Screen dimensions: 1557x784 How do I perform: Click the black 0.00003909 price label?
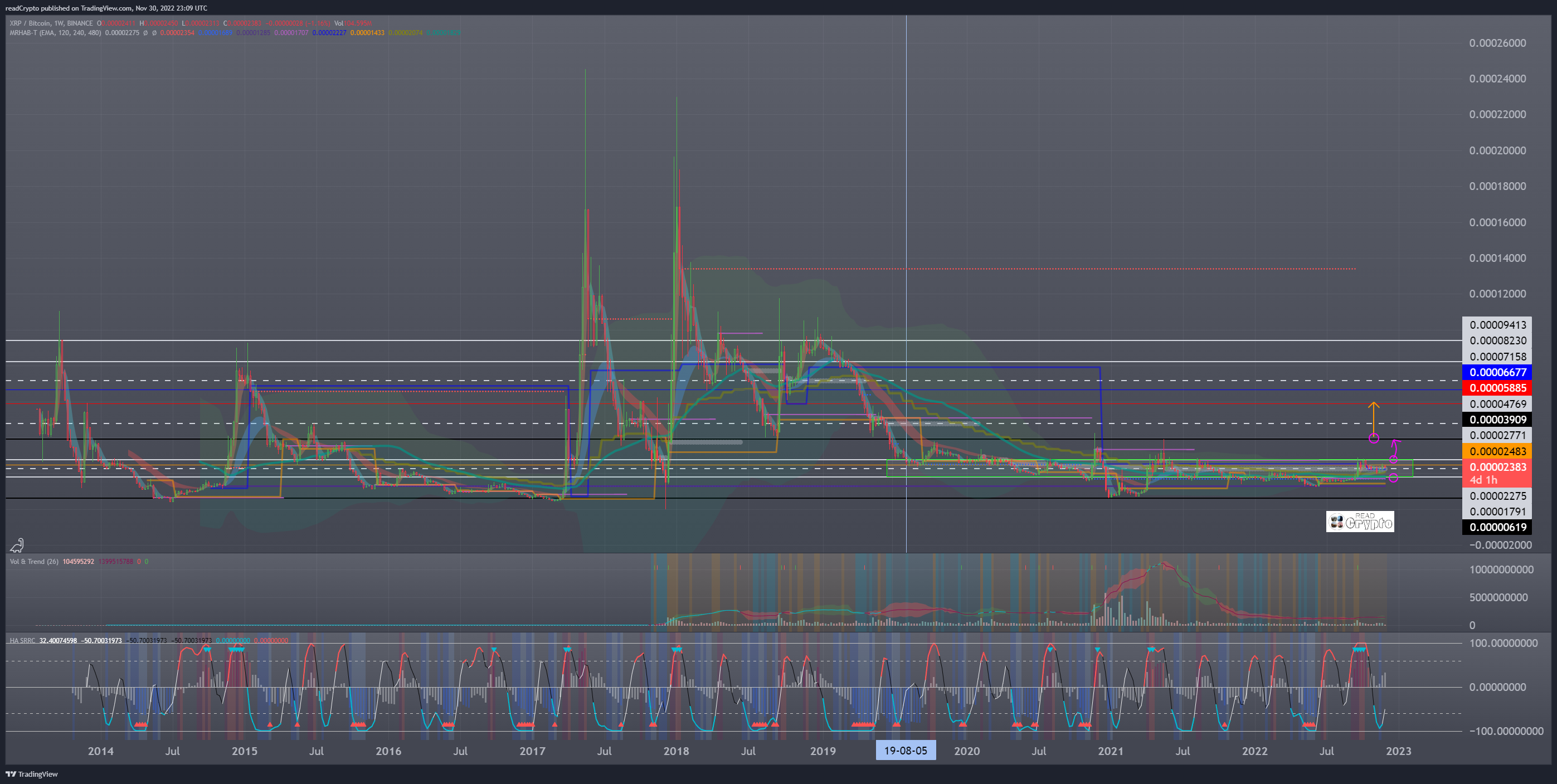1497,420
